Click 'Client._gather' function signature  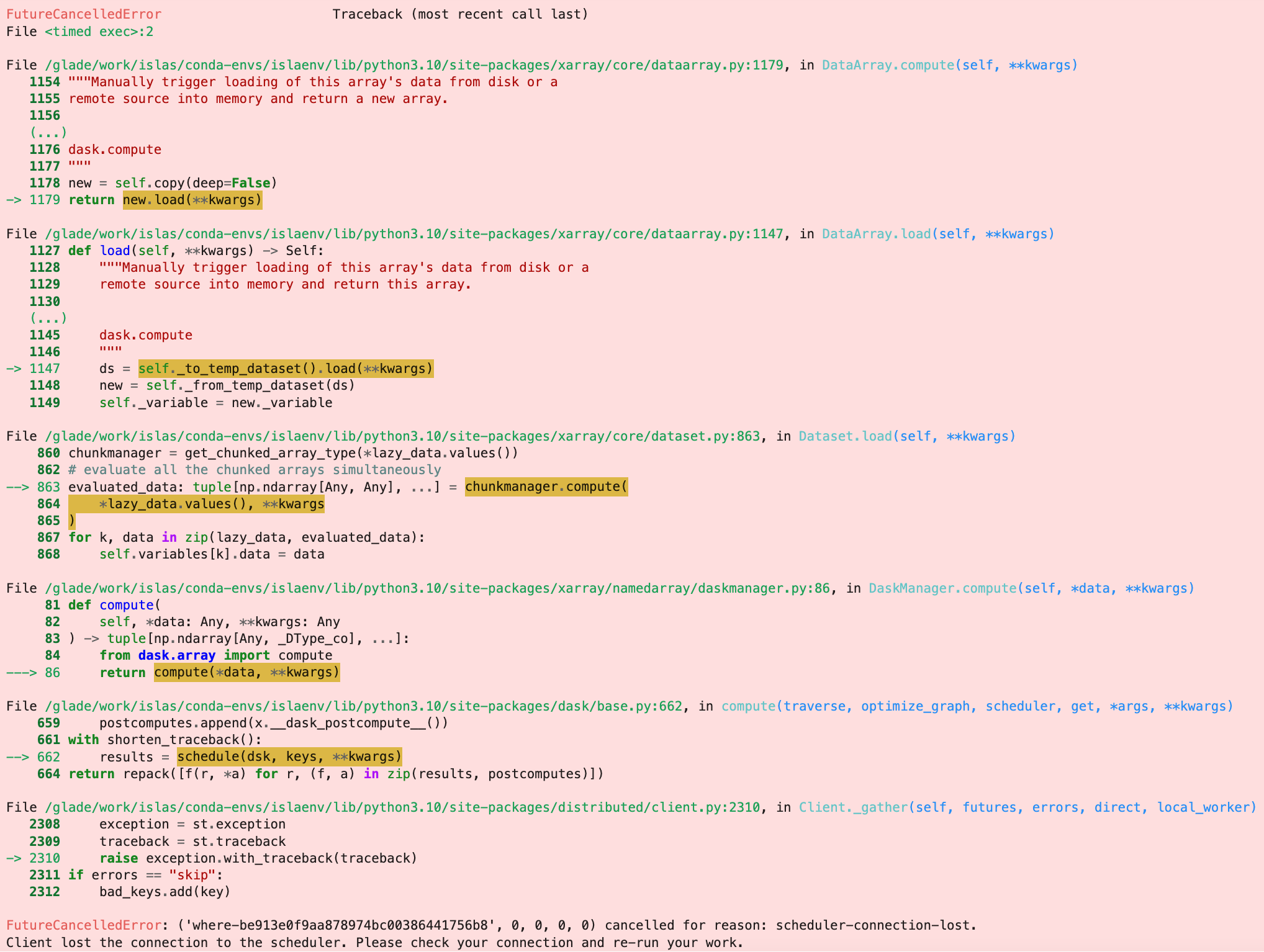1027,807
